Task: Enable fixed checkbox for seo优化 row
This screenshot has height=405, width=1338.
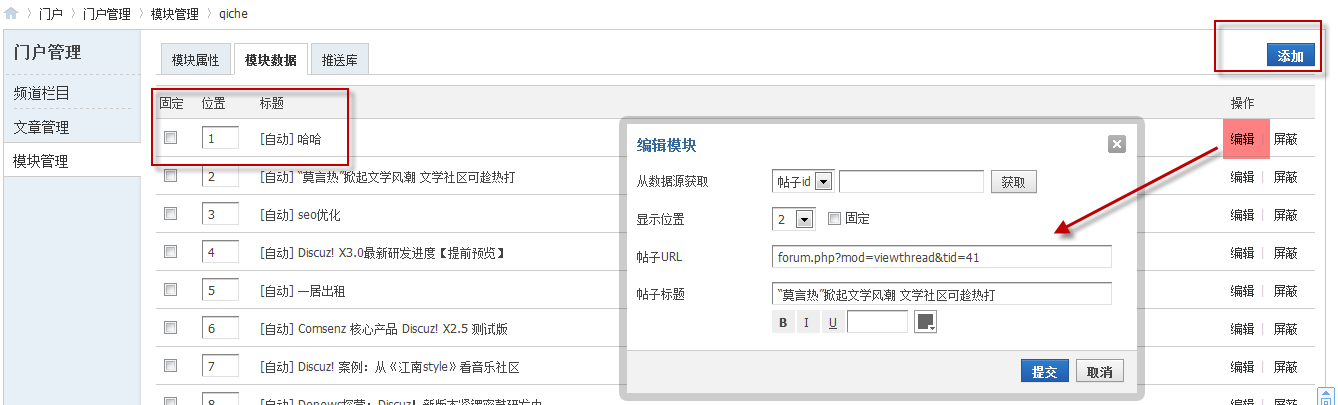Action: click(170, 214)
